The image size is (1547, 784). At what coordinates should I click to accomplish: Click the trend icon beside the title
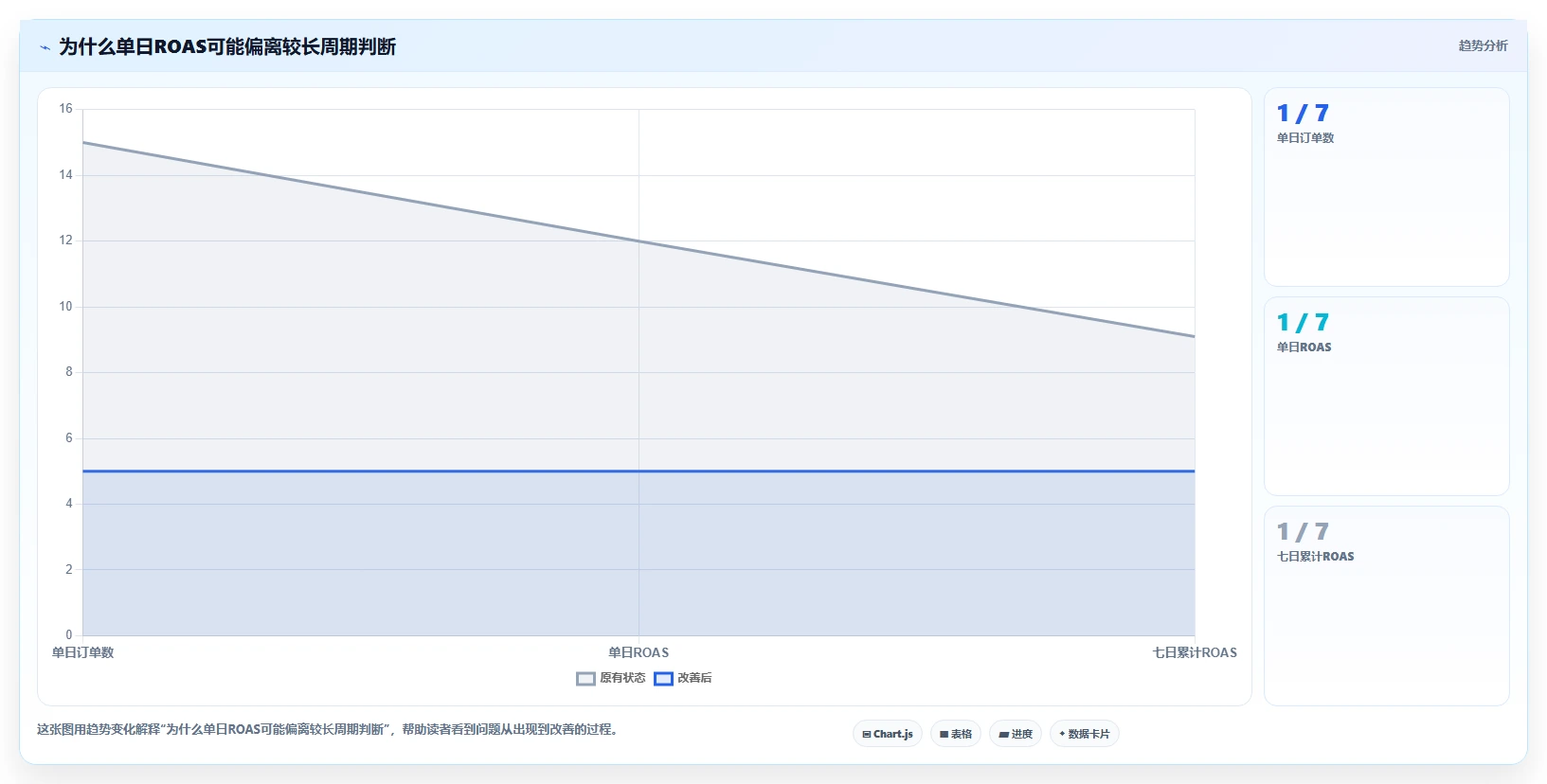click(x=45, y=46)
